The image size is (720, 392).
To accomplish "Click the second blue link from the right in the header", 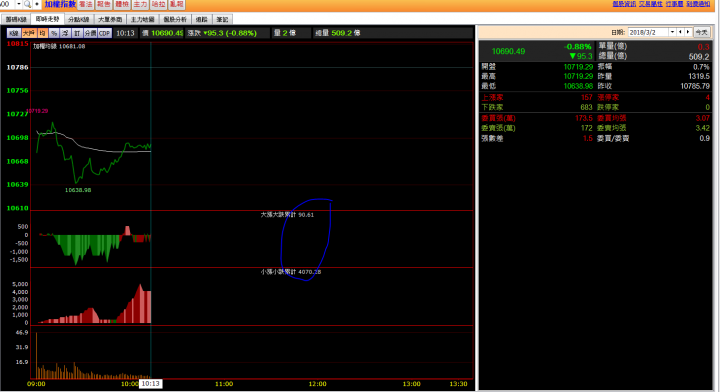I will click(674, 4).
